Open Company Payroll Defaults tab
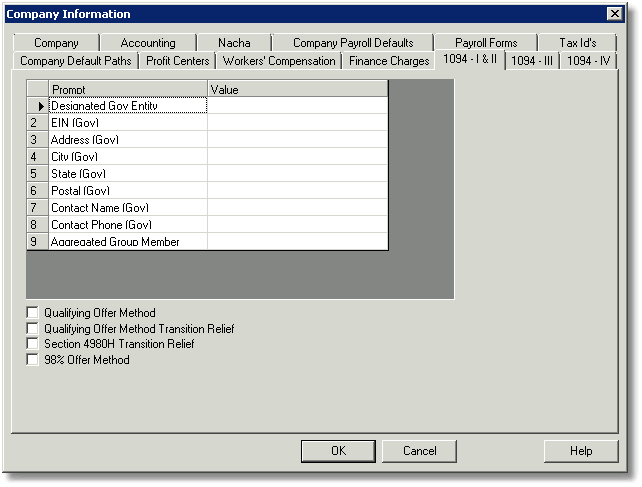This screenshot has width=642, height=487. tap(353, 43)
